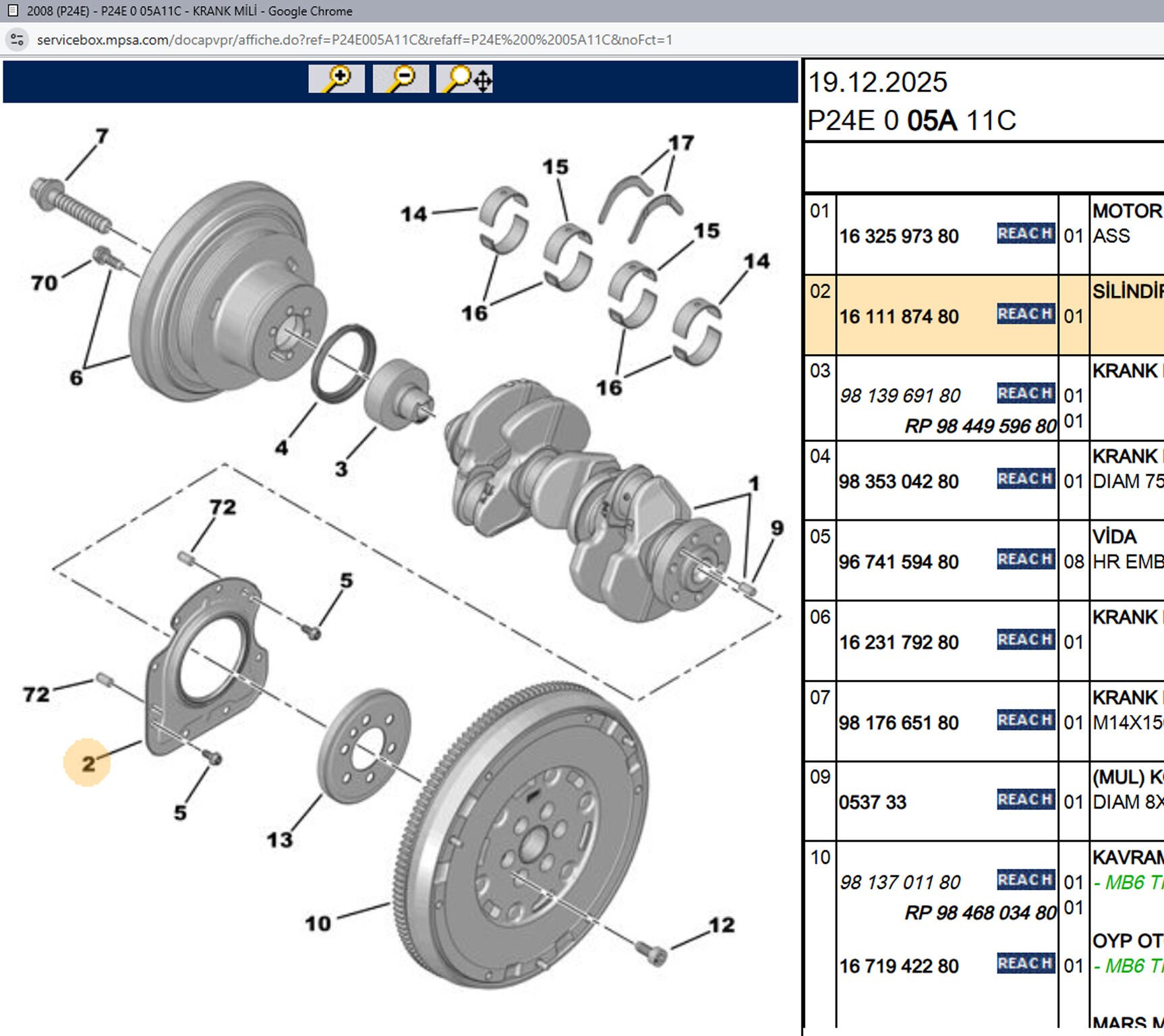Click the zoom in magnifier icon
The height and width of the screenshot is (1036, 1164).
click(336, 79)
